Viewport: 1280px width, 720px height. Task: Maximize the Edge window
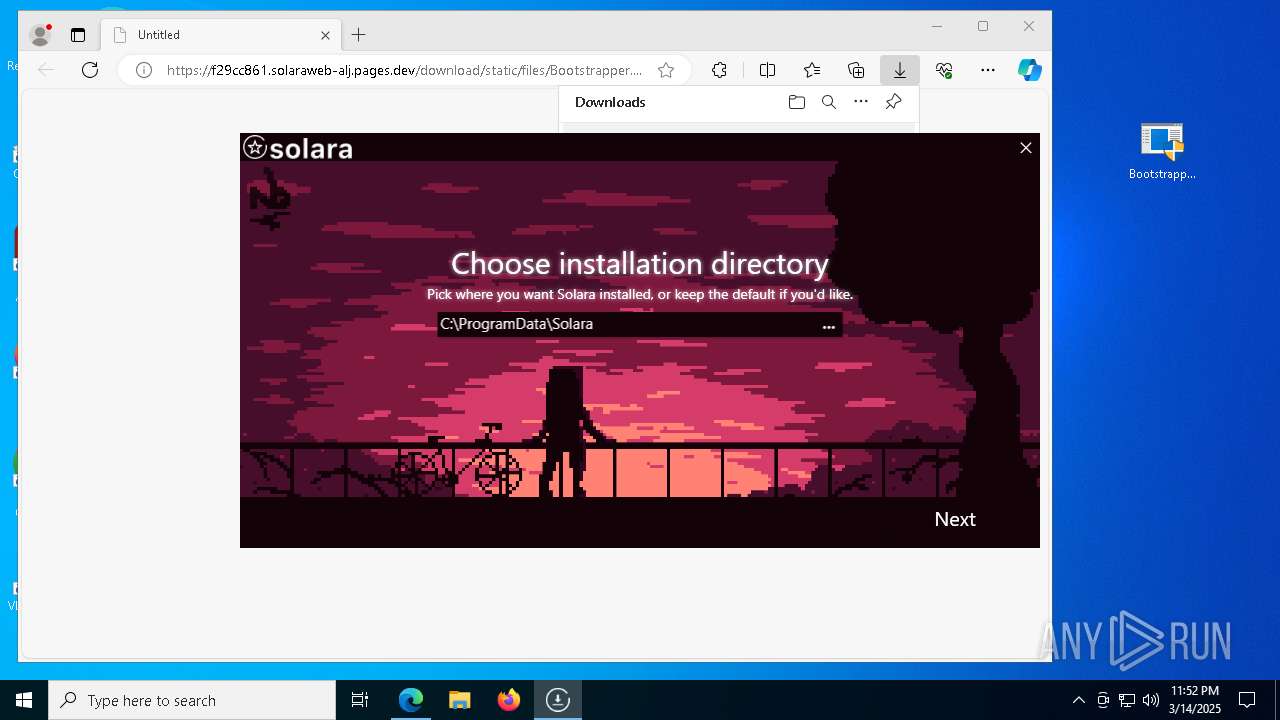pyautogui.click(x=983, y=27)
